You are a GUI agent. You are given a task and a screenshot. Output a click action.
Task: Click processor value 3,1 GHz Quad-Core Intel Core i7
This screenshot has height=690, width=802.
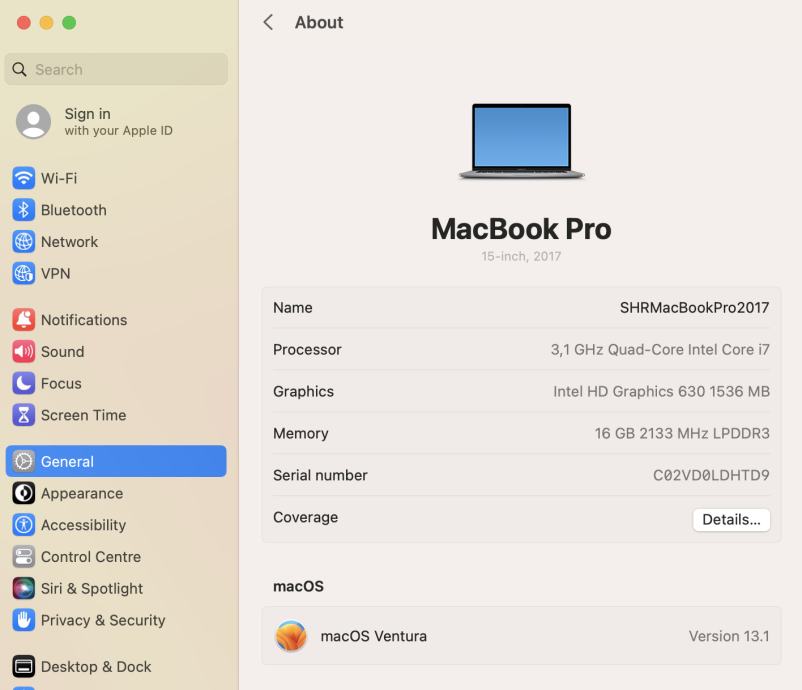(660, 349)
